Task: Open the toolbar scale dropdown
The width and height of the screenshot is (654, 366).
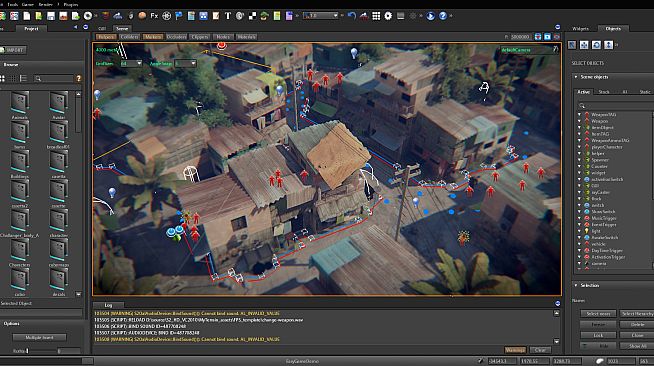Action: 321,16
